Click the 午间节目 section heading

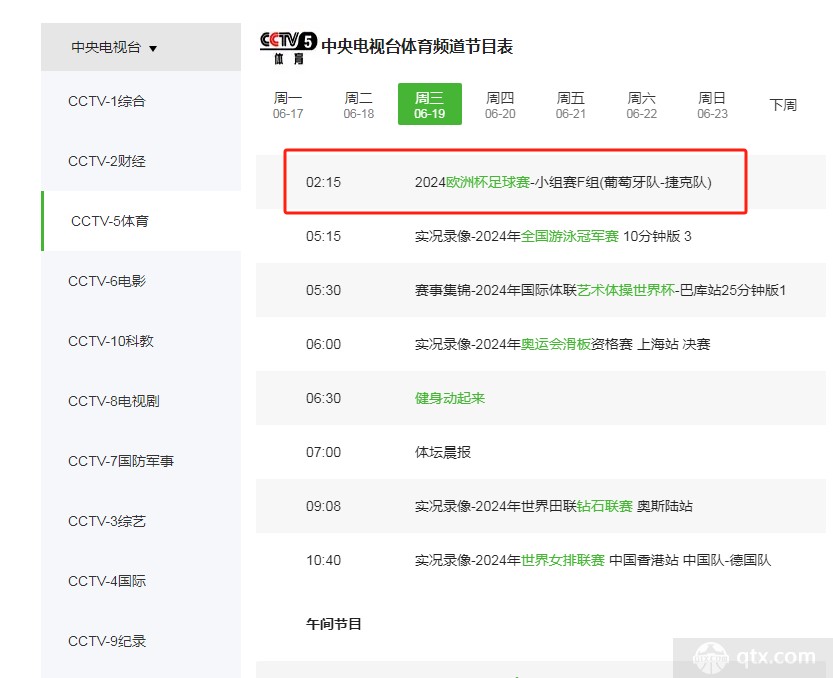(334, 624)
